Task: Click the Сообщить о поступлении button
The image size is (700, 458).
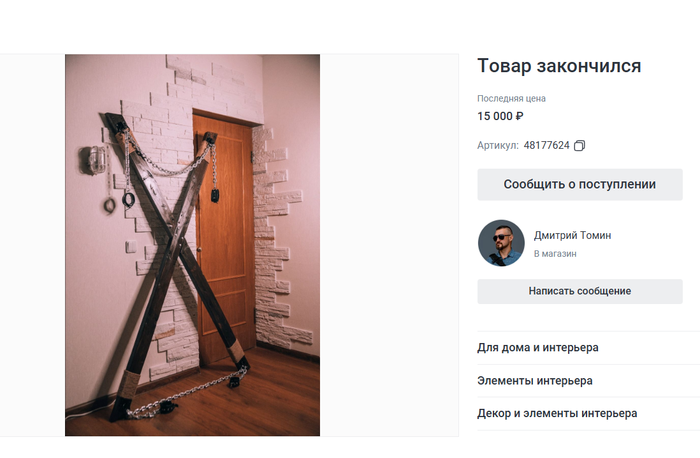Action: pos(579,184)
